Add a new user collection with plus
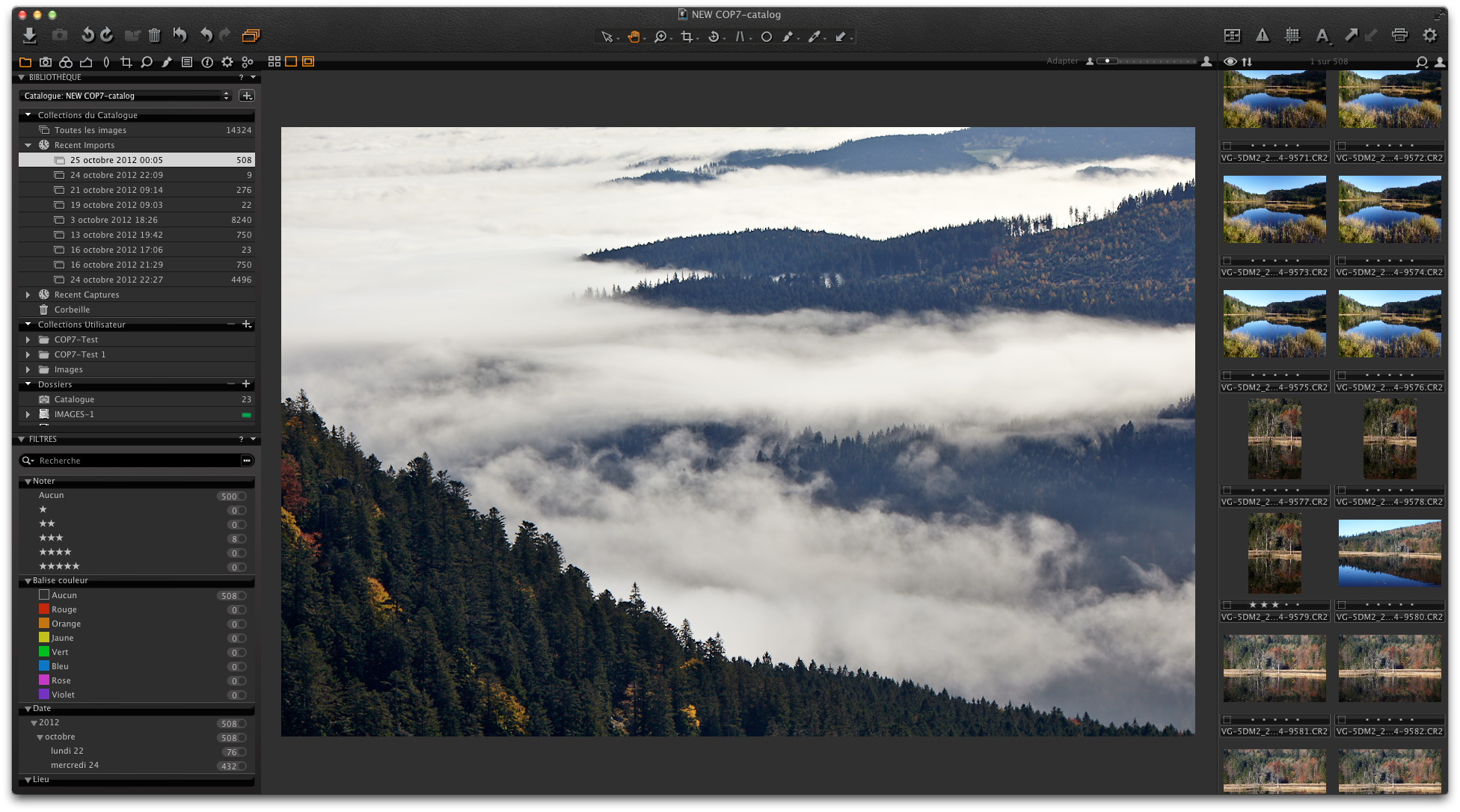This screenshot has width=1460, height=812. [x=247, y=325]
